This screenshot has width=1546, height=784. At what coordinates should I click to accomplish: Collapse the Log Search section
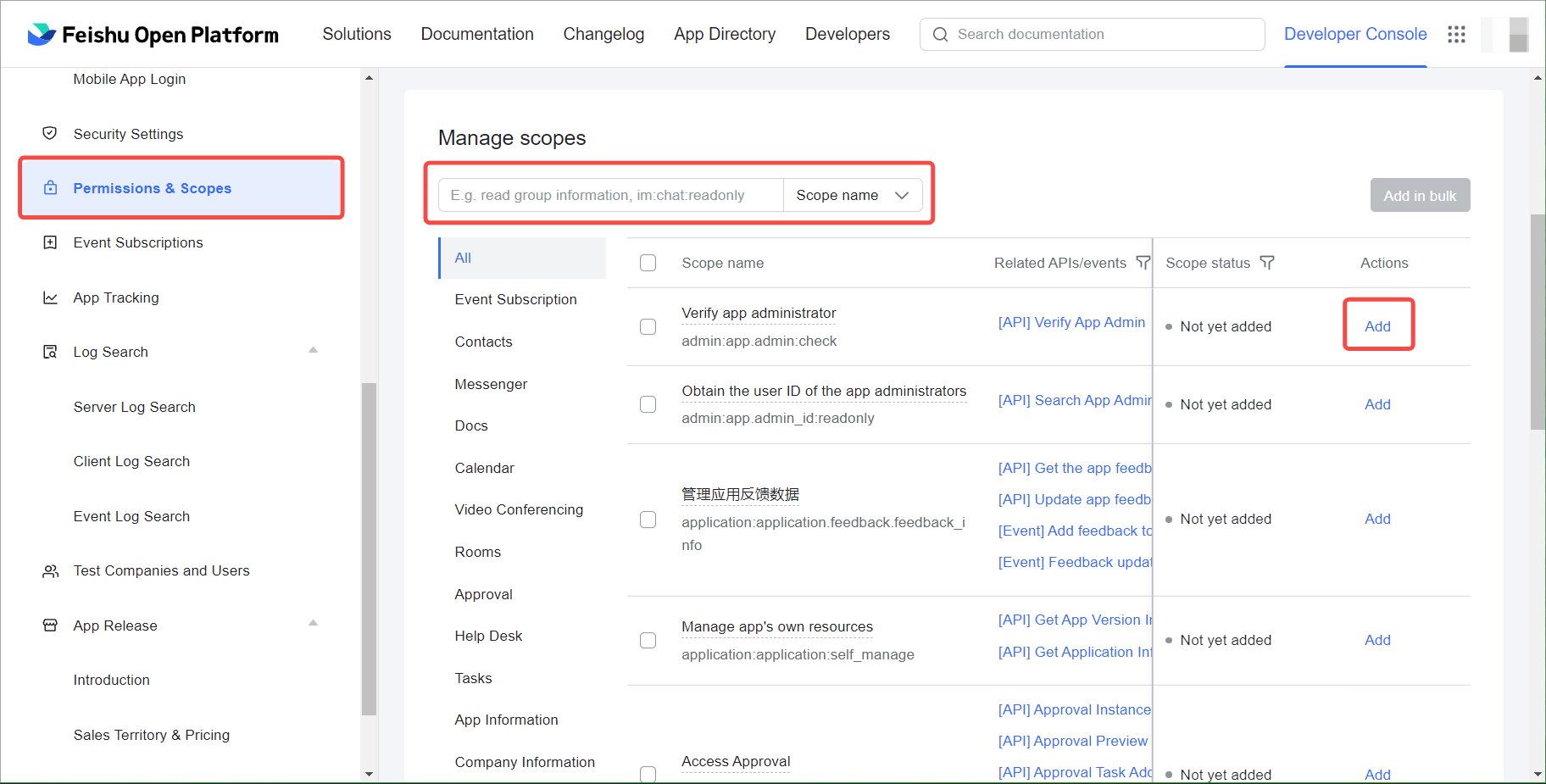coord(313,350)
